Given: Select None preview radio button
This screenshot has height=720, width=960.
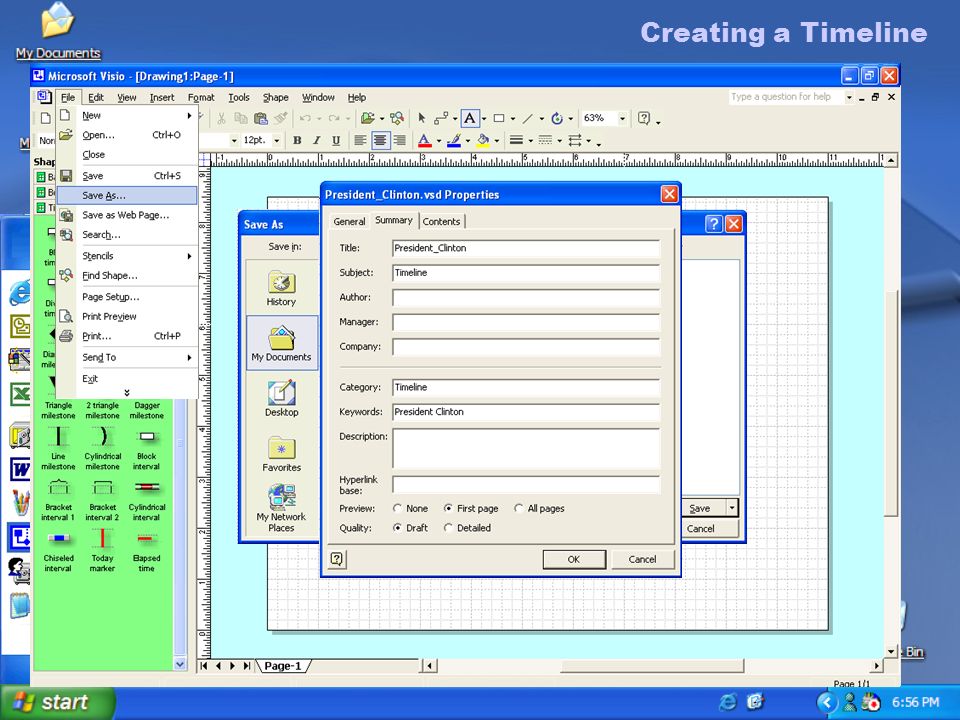Looking at the screenshot, I should (397, 508).
